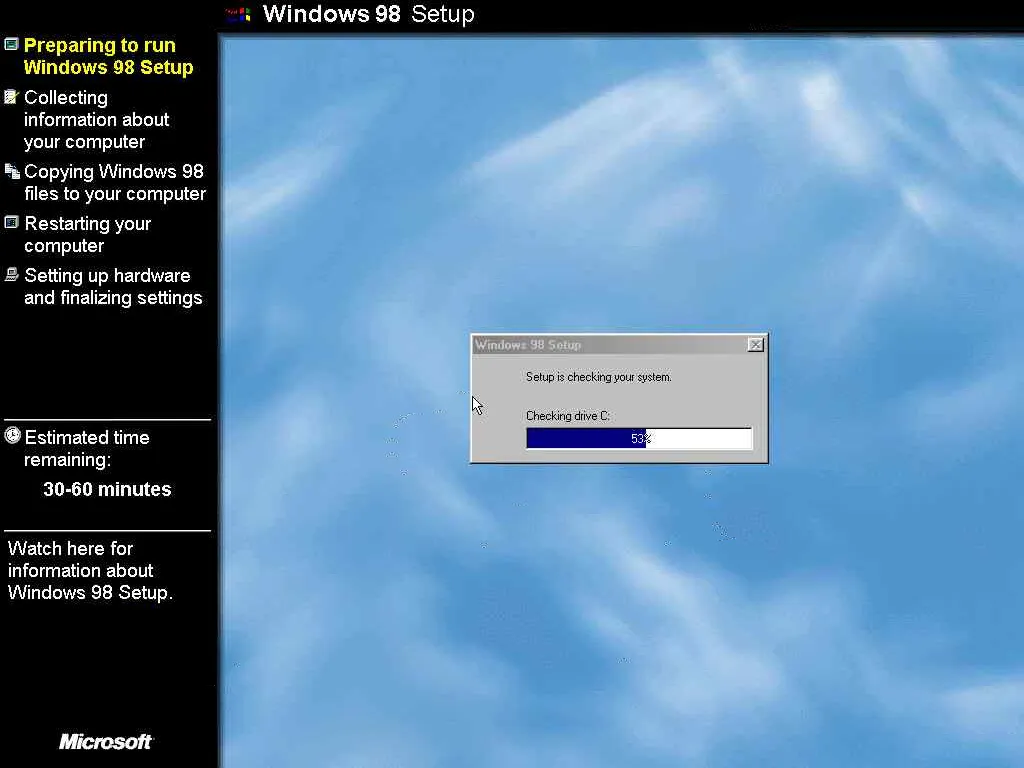1024x768 pixels.
Task: Click the computer icon beside Setting up hardware
Action: tap(11, 274)
